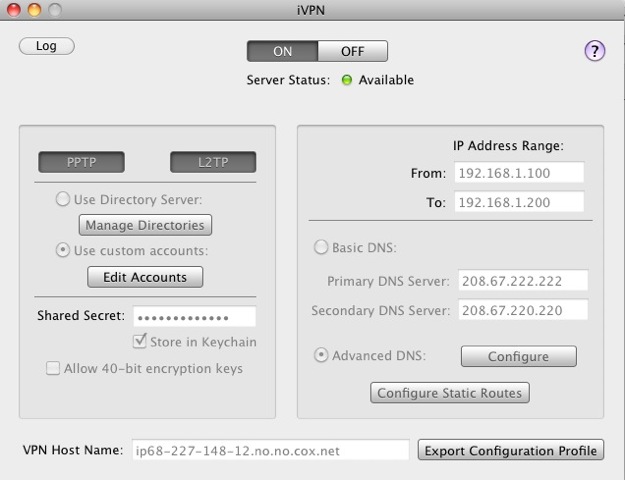The image size is (625, 480).
Task: Enable Allow 40-bit encryption keys
Action: [x=53, y=368]
